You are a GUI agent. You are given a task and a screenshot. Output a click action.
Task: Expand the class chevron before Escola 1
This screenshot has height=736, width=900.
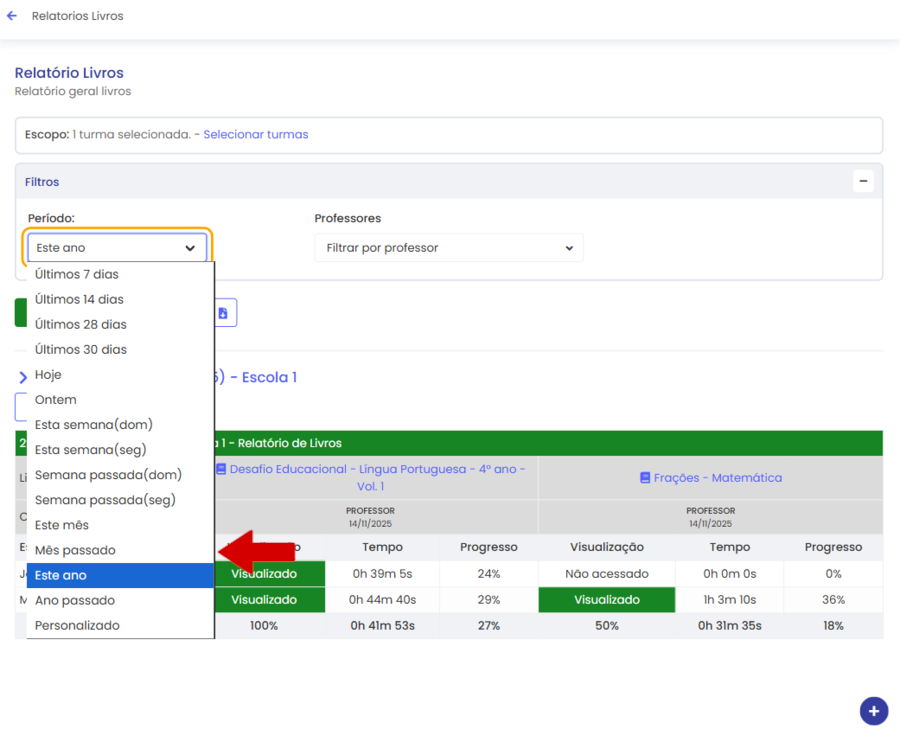click(x=23, y=378)
